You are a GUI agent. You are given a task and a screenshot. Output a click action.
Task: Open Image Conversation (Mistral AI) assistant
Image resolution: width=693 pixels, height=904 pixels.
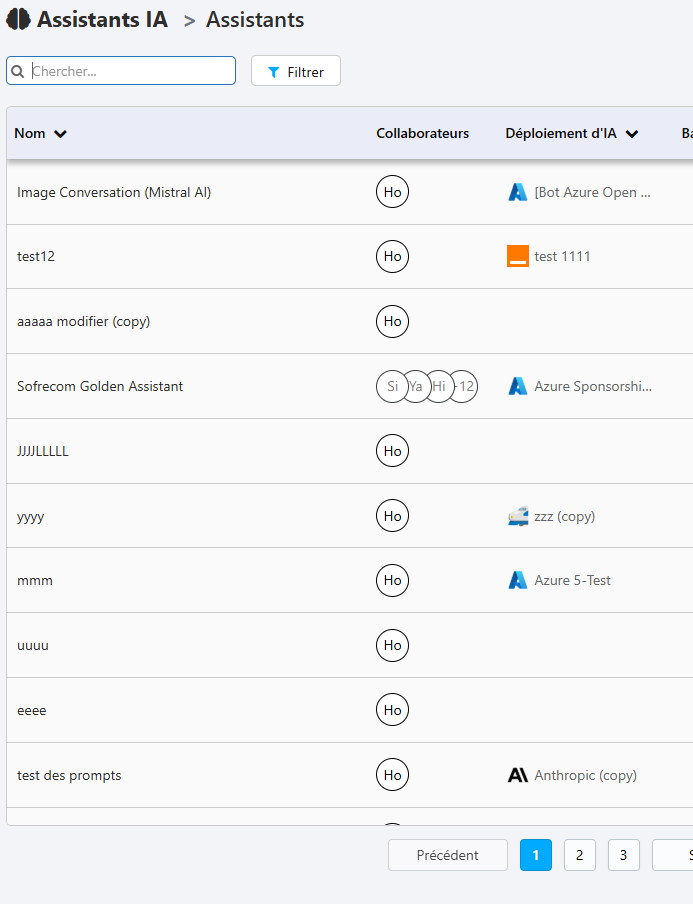(114, 192)
